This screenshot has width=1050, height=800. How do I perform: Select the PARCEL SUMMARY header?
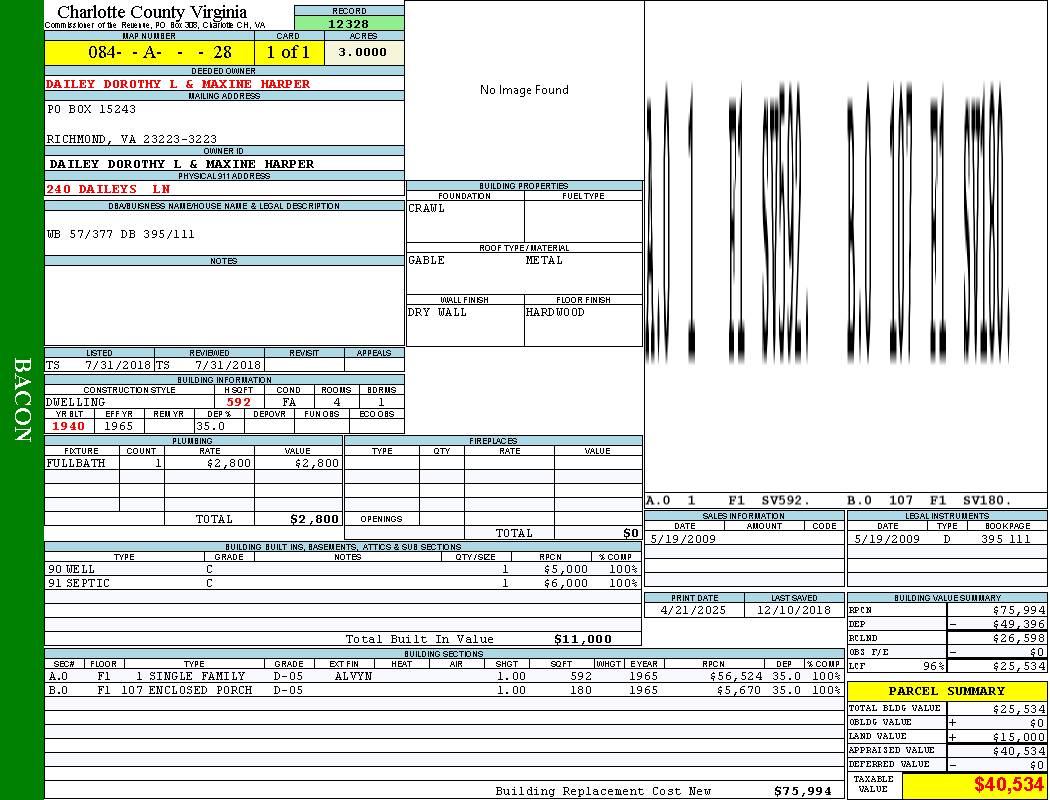click(947, 691)
